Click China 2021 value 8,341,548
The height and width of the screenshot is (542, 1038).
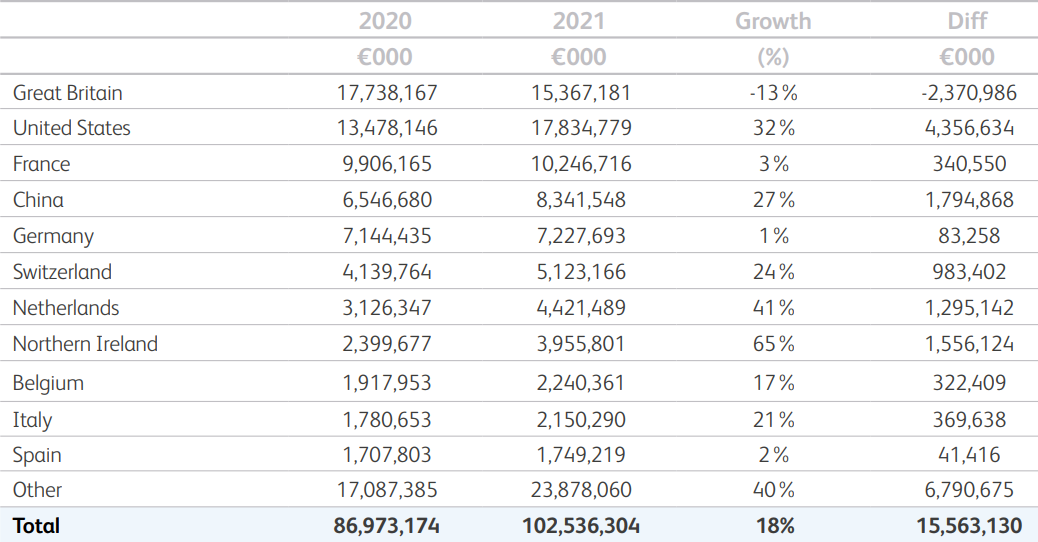(581, 200)
